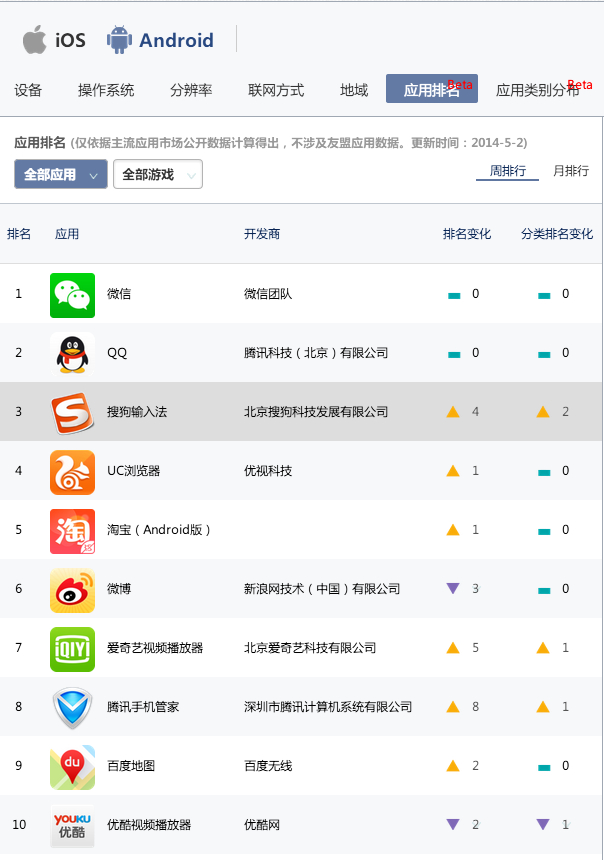The width and height of the screenshot is (604, 860).
Task: Select the iOS platform Apple icon
Action: click(x=35, y=39)
